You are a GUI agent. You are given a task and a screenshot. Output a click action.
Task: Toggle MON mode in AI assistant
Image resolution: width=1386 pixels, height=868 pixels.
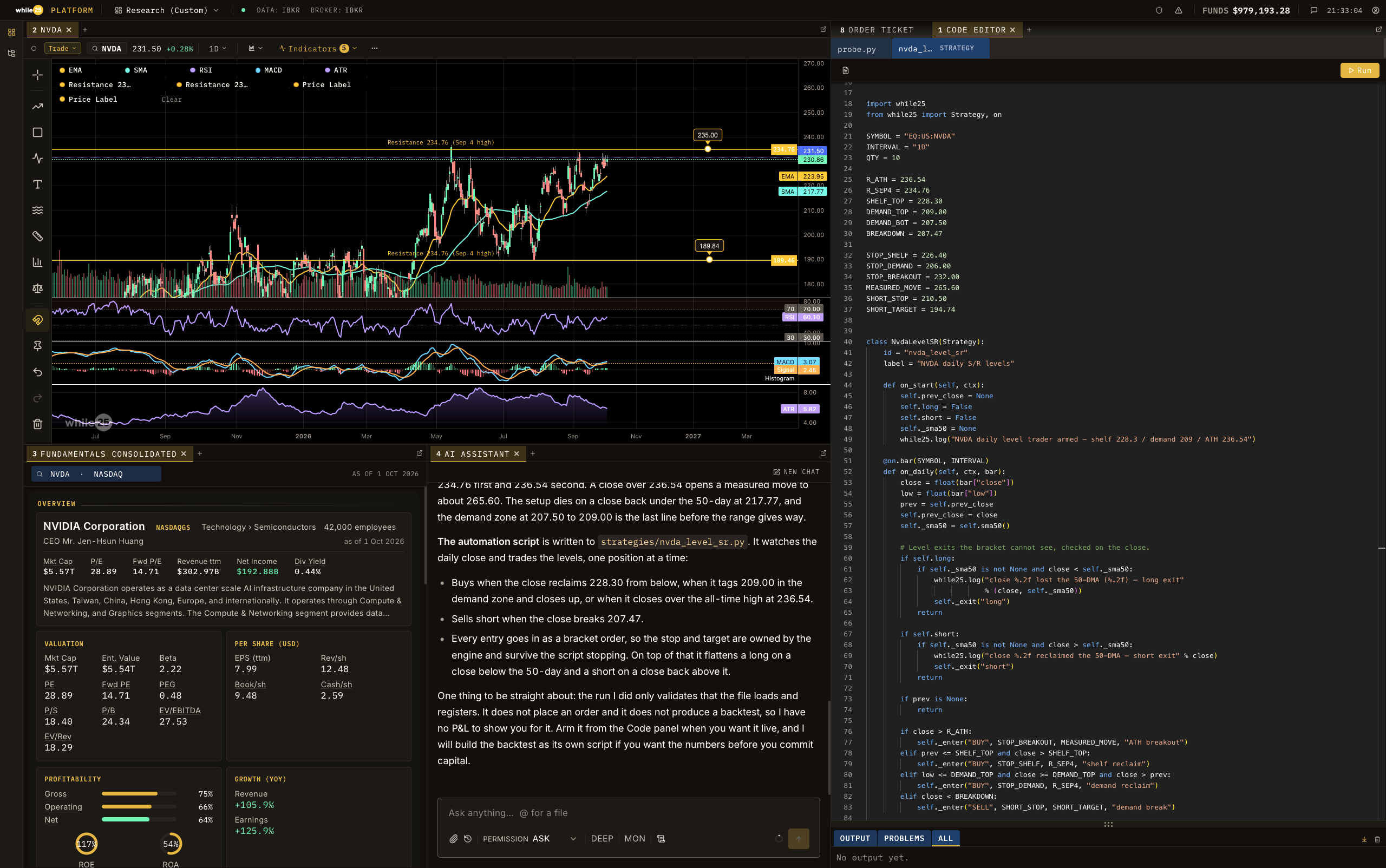pyautogui.click(x=635, y=839)
